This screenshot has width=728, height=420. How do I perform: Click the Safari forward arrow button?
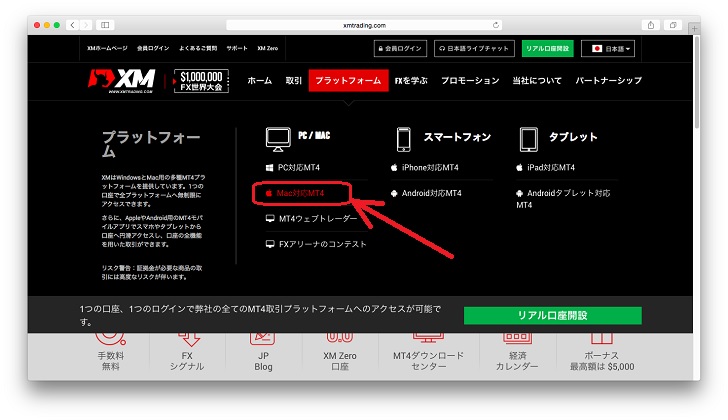(85, 25)
